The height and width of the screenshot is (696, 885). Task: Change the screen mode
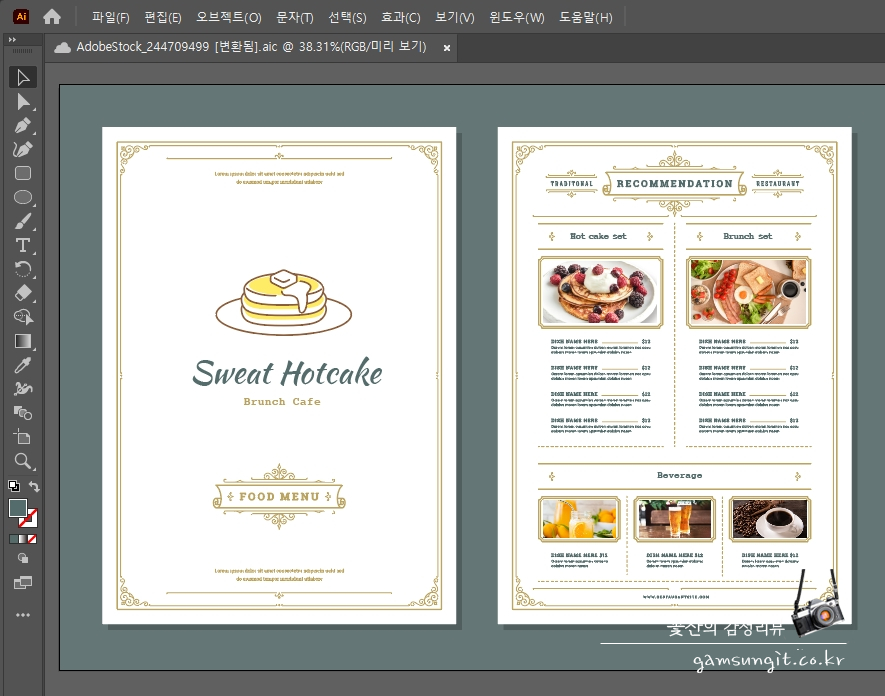(23, 583)
